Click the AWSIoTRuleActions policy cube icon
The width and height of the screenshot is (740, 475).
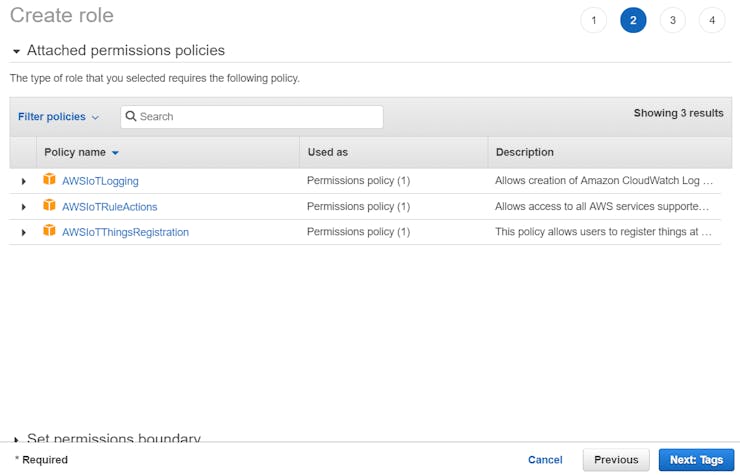coord(49,206)
